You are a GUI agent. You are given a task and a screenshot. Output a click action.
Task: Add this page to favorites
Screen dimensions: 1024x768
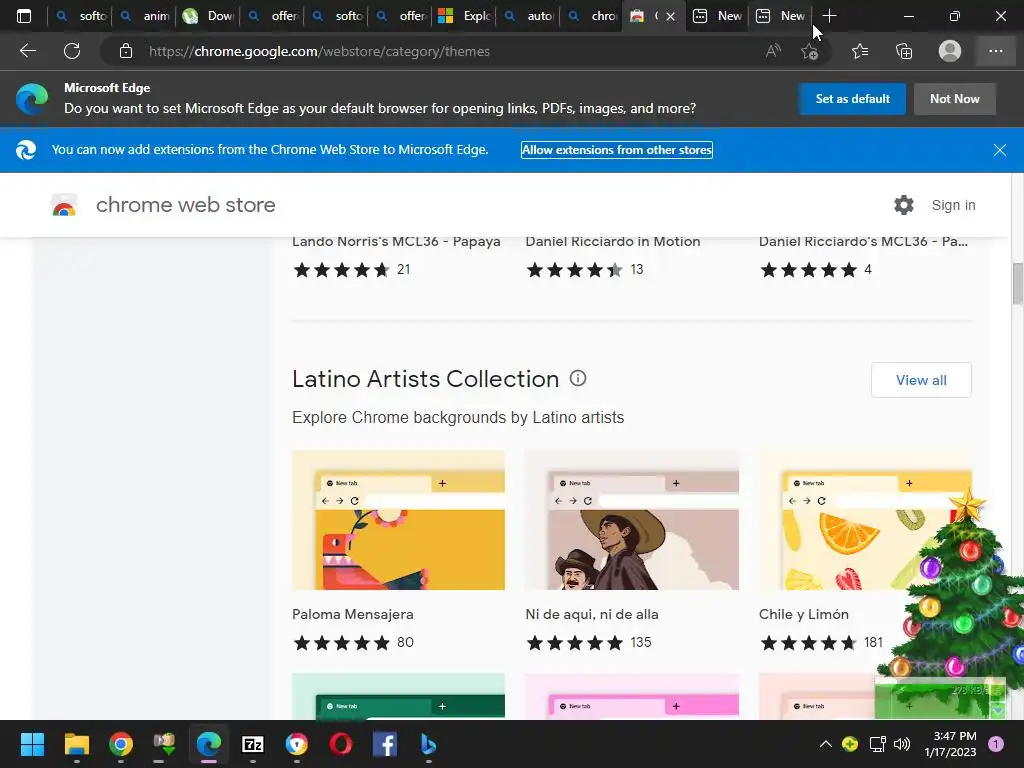[810, 51]
